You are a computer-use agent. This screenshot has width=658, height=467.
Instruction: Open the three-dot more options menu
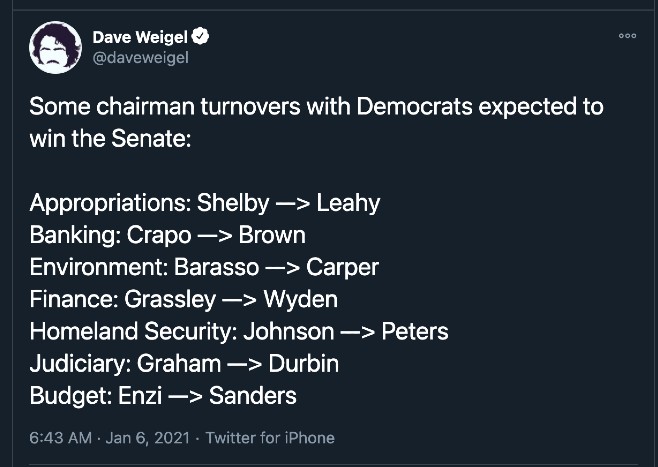(x=627, y=36)
